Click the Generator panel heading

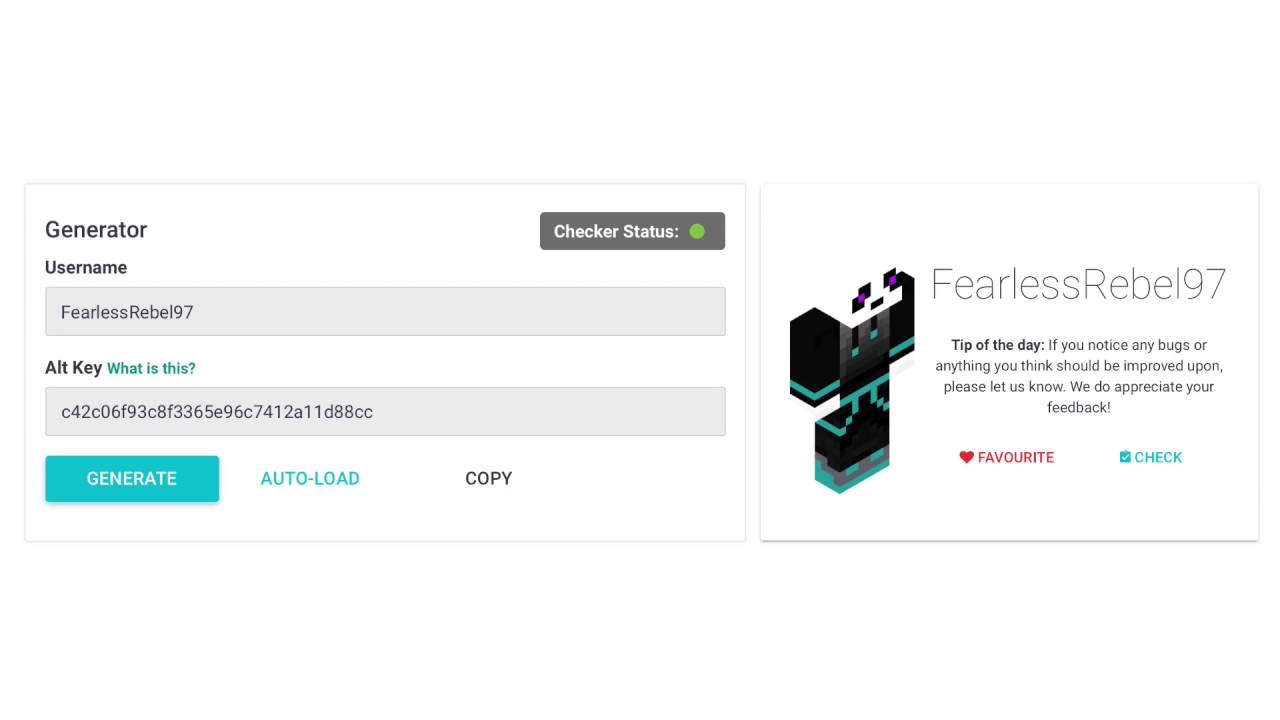click(x=96, y=229)
